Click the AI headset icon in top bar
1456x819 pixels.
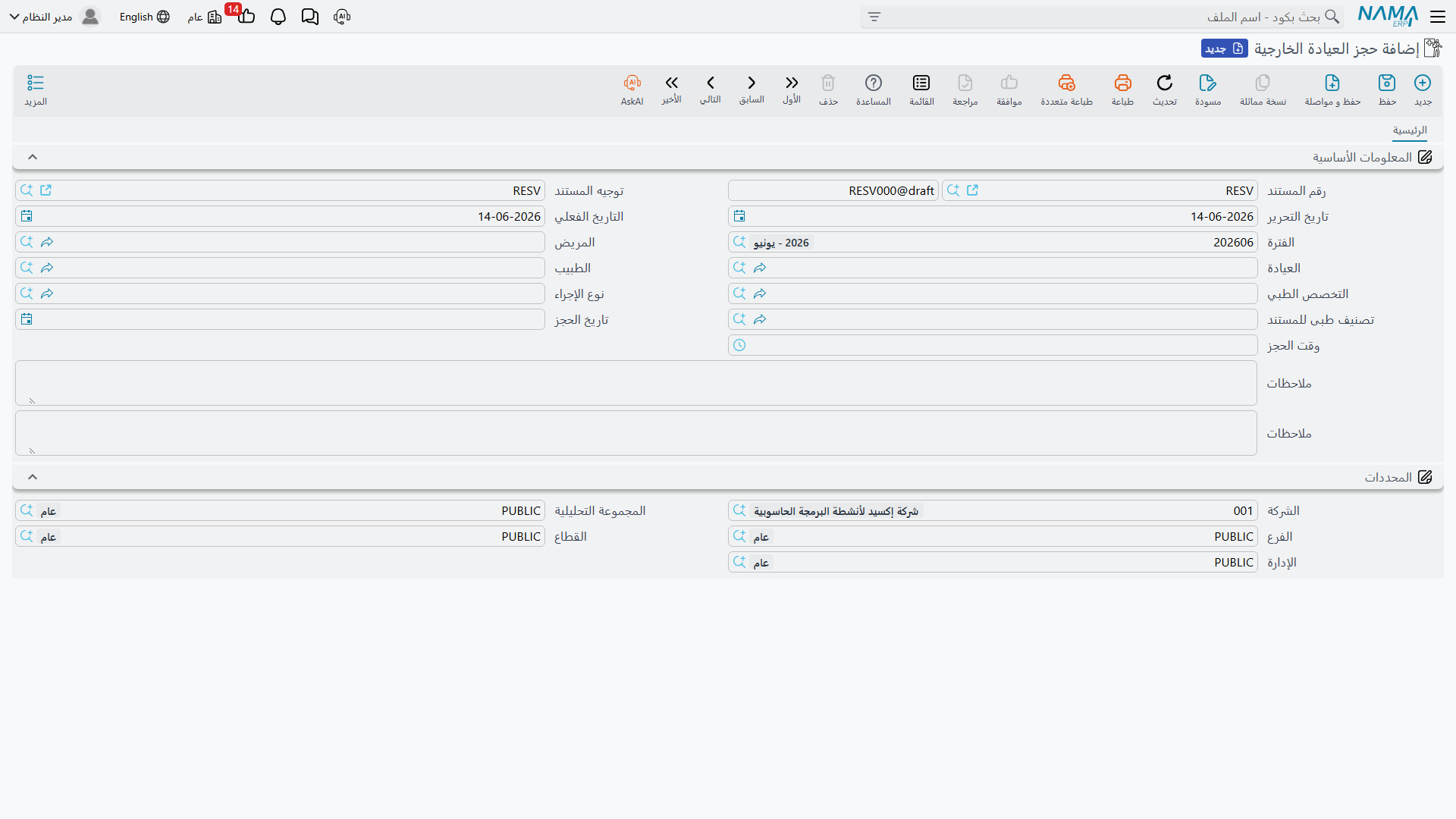pyautogui.click(x=342, y=17)
